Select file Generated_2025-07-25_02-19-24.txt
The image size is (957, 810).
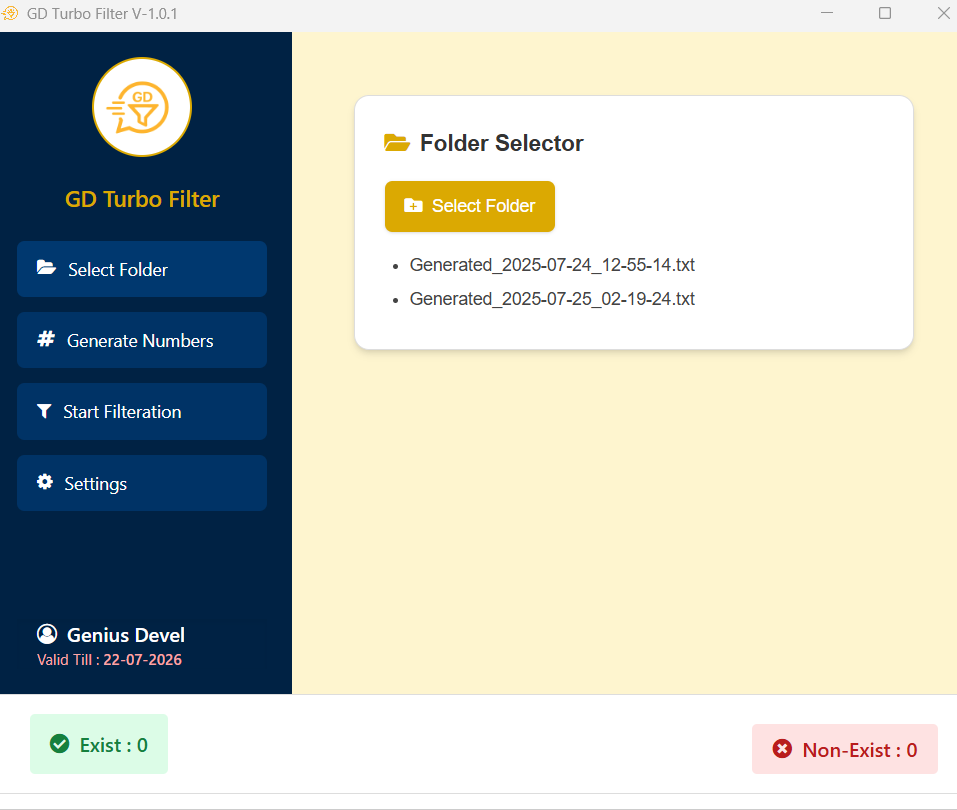552,299
